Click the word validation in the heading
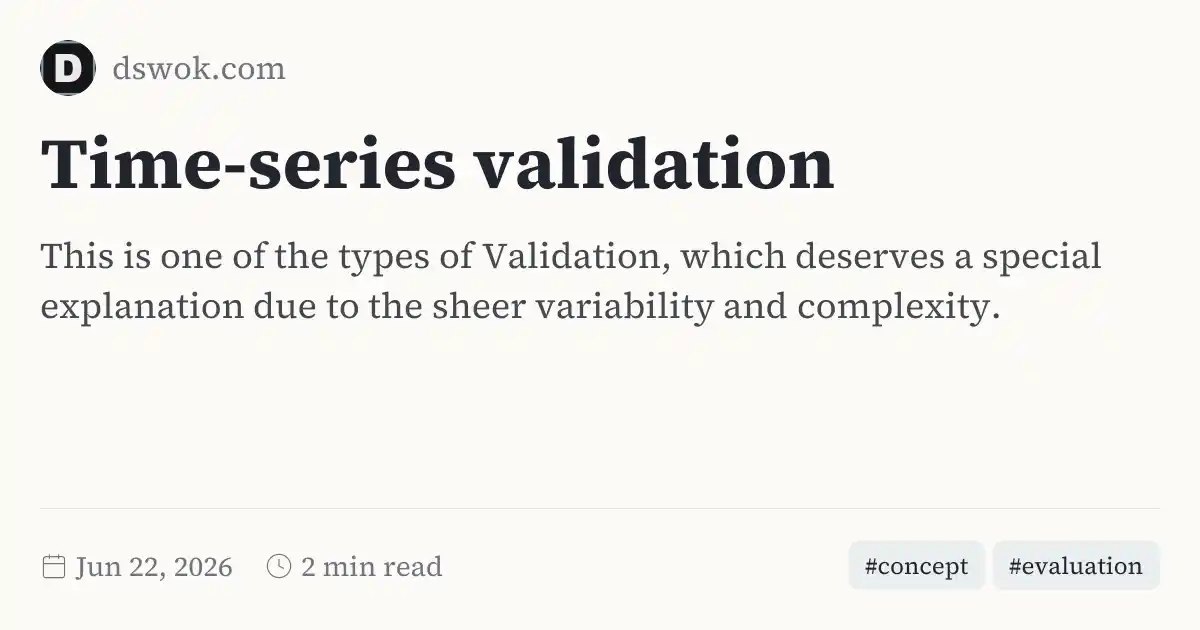 (653, 163)
